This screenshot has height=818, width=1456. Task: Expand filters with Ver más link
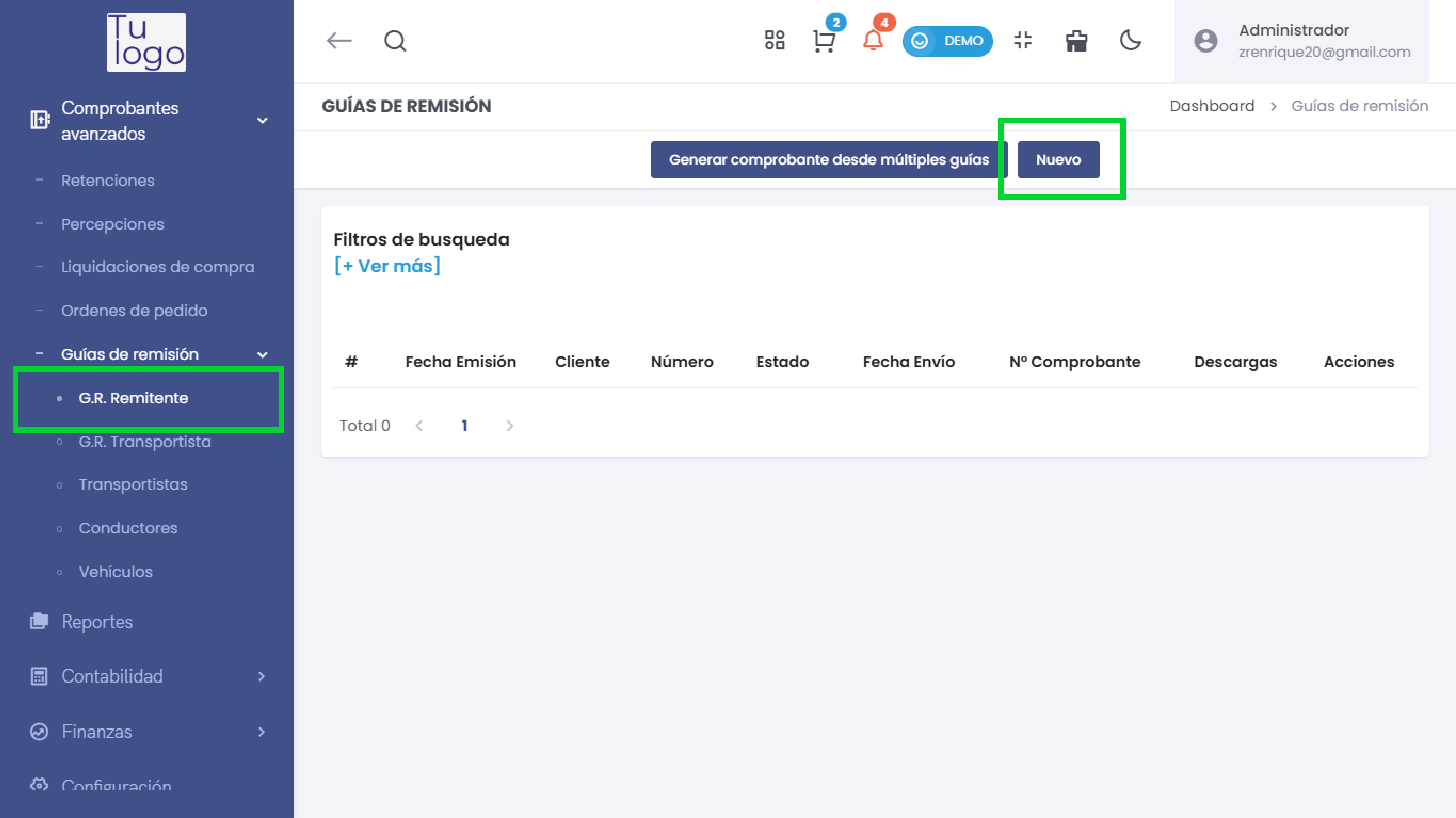point(387,265)
